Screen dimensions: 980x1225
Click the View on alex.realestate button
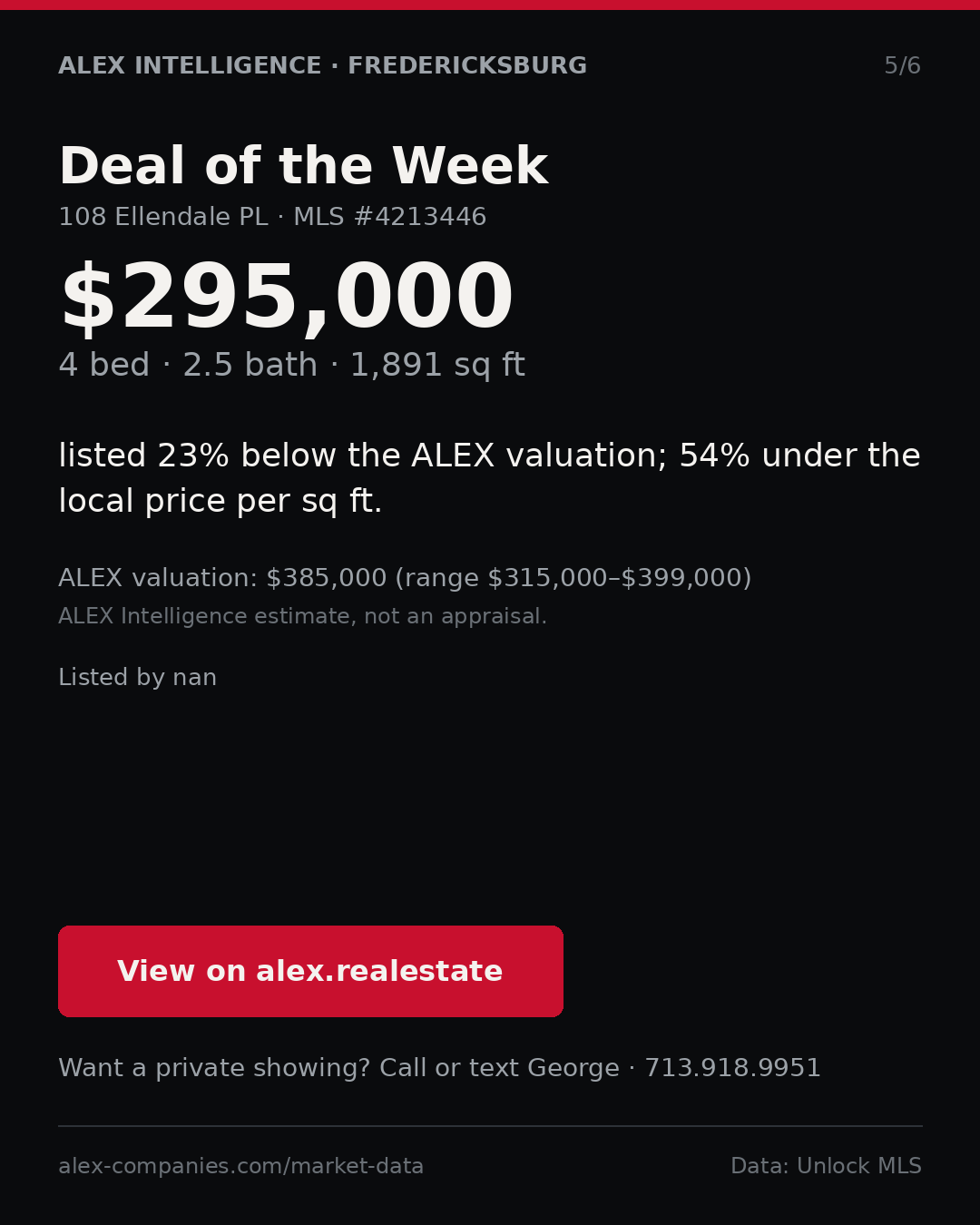310,971
